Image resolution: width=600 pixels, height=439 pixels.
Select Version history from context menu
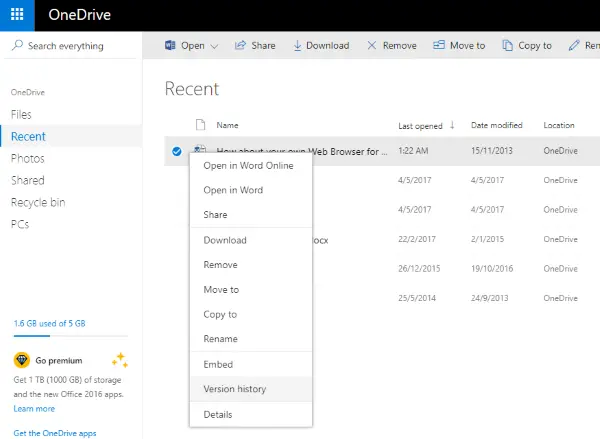(x=235, y=389)
